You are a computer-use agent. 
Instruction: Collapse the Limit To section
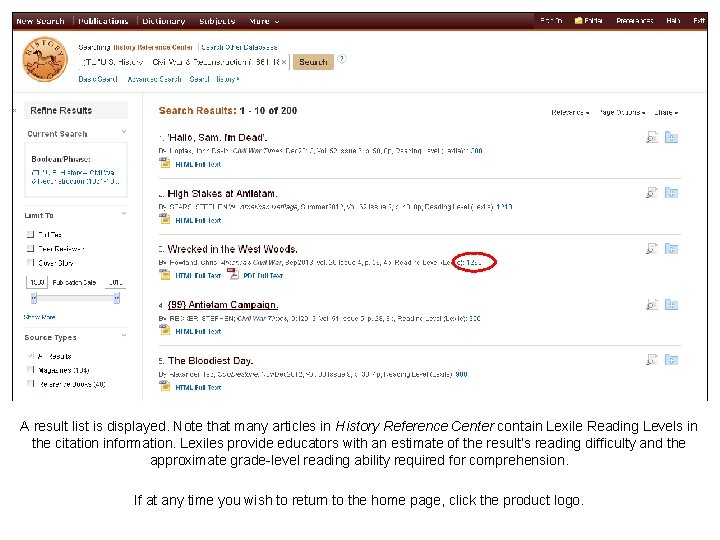pos(124,214)
